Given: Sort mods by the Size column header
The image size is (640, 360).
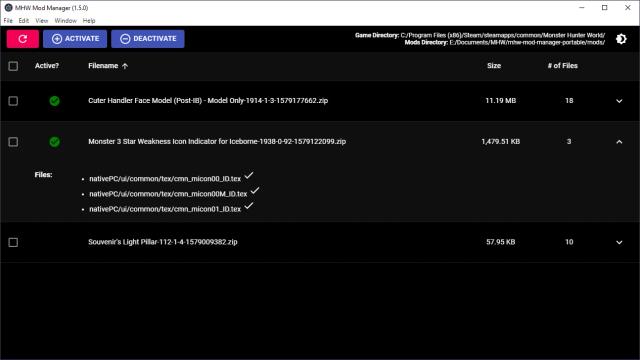Looking at the screenshot, I should coord(493,66).
